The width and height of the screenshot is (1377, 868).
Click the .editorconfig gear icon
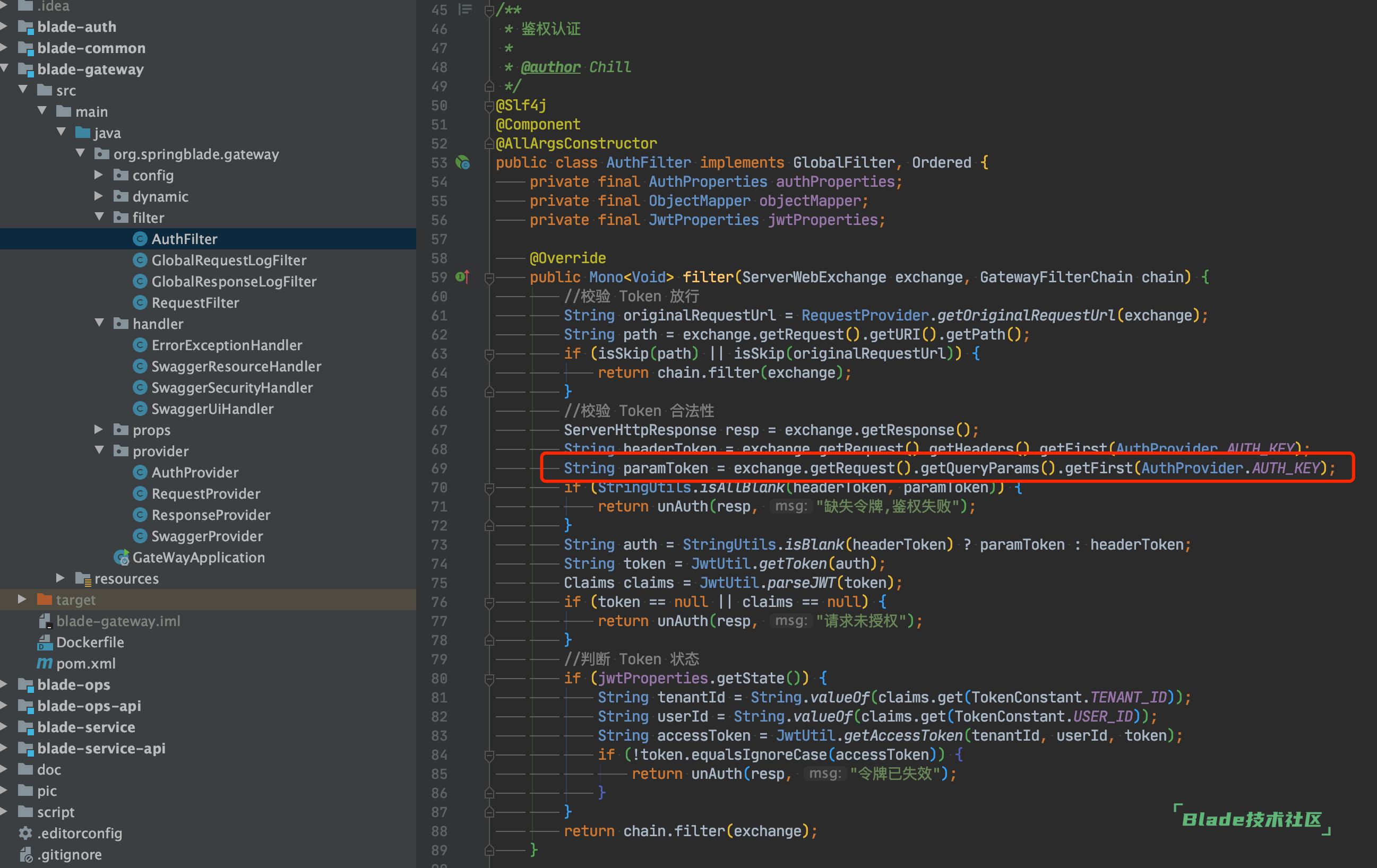(x=25, y=833)
